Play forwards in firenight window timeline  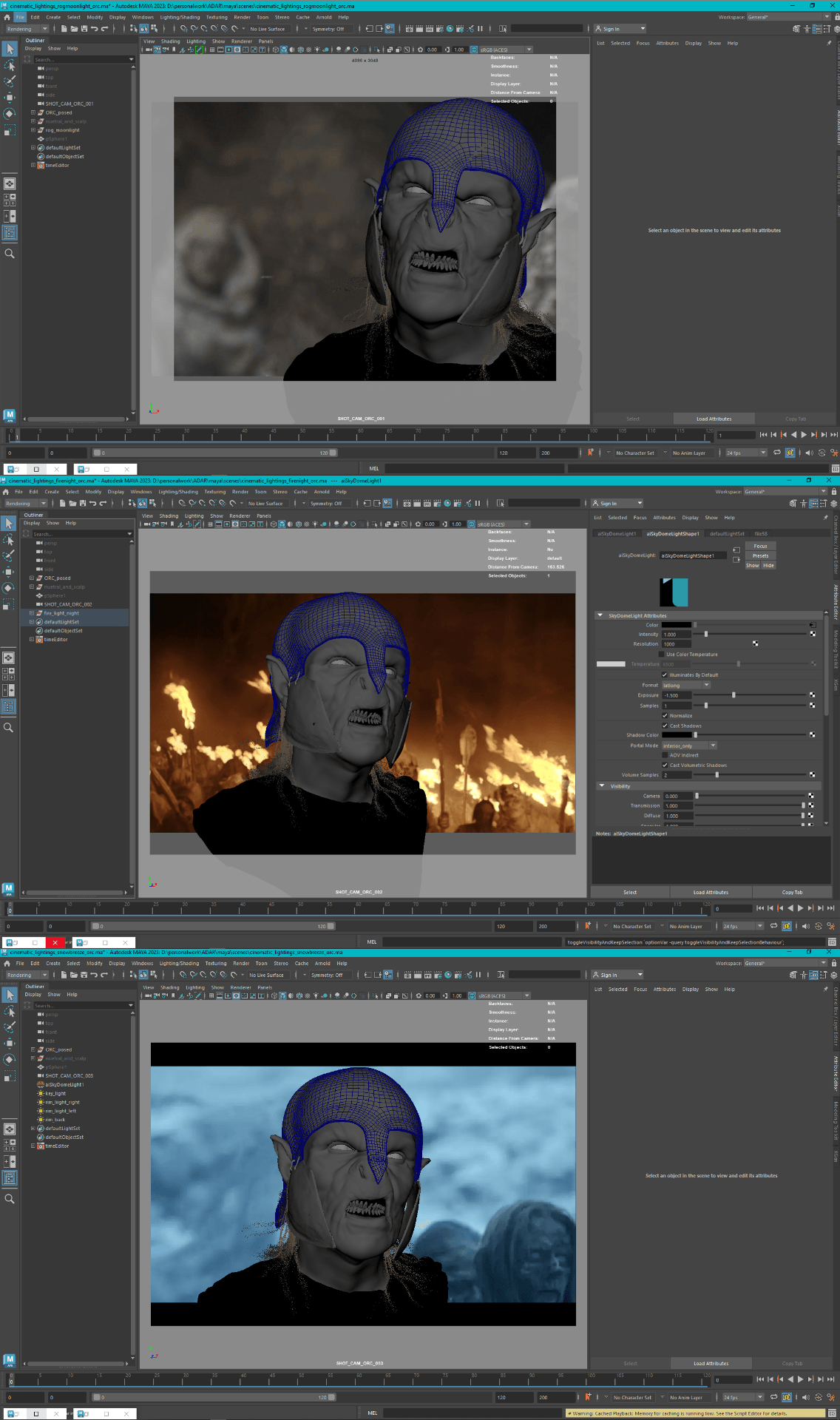[800, 908]
